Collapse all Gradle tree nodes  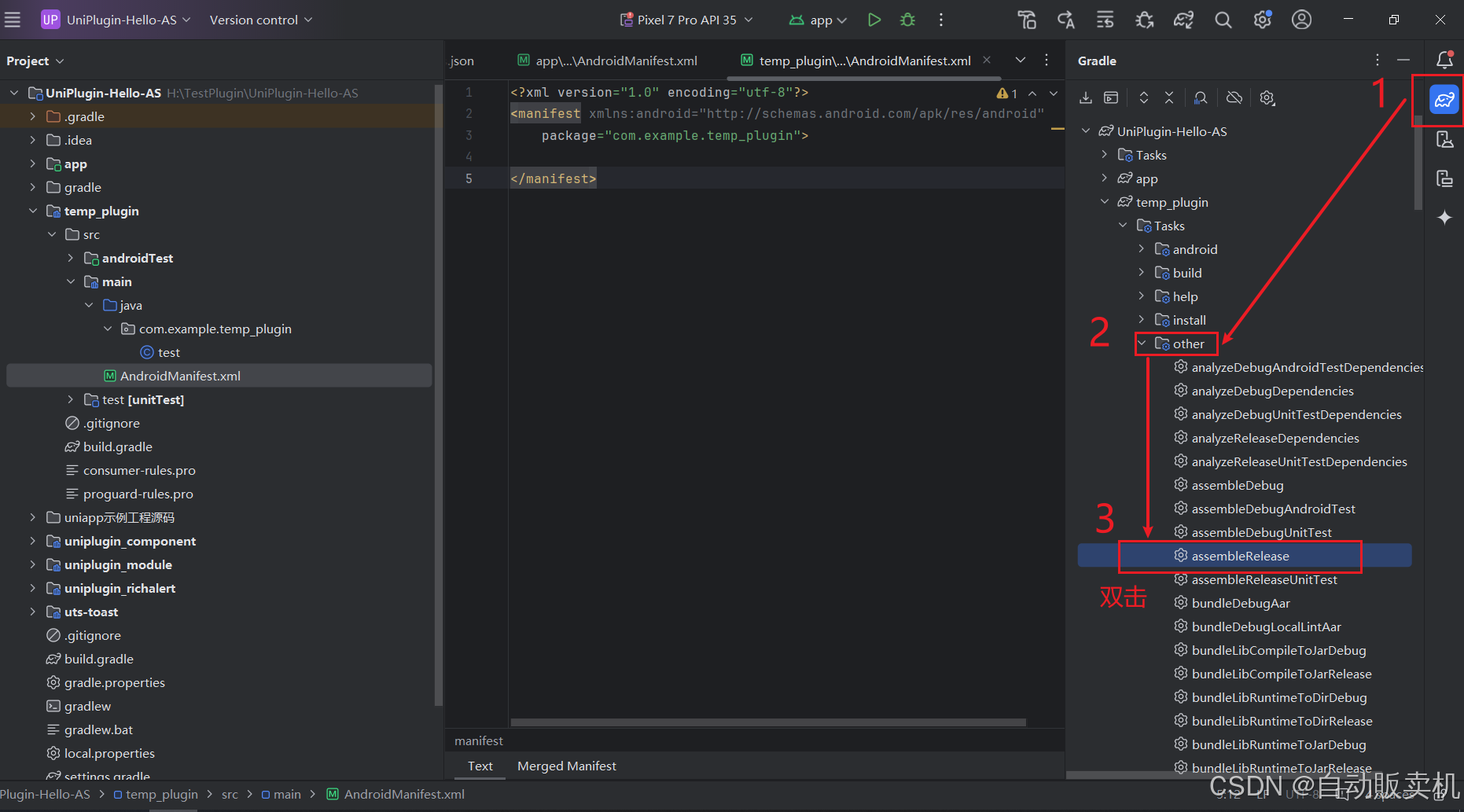(1169, 97)
